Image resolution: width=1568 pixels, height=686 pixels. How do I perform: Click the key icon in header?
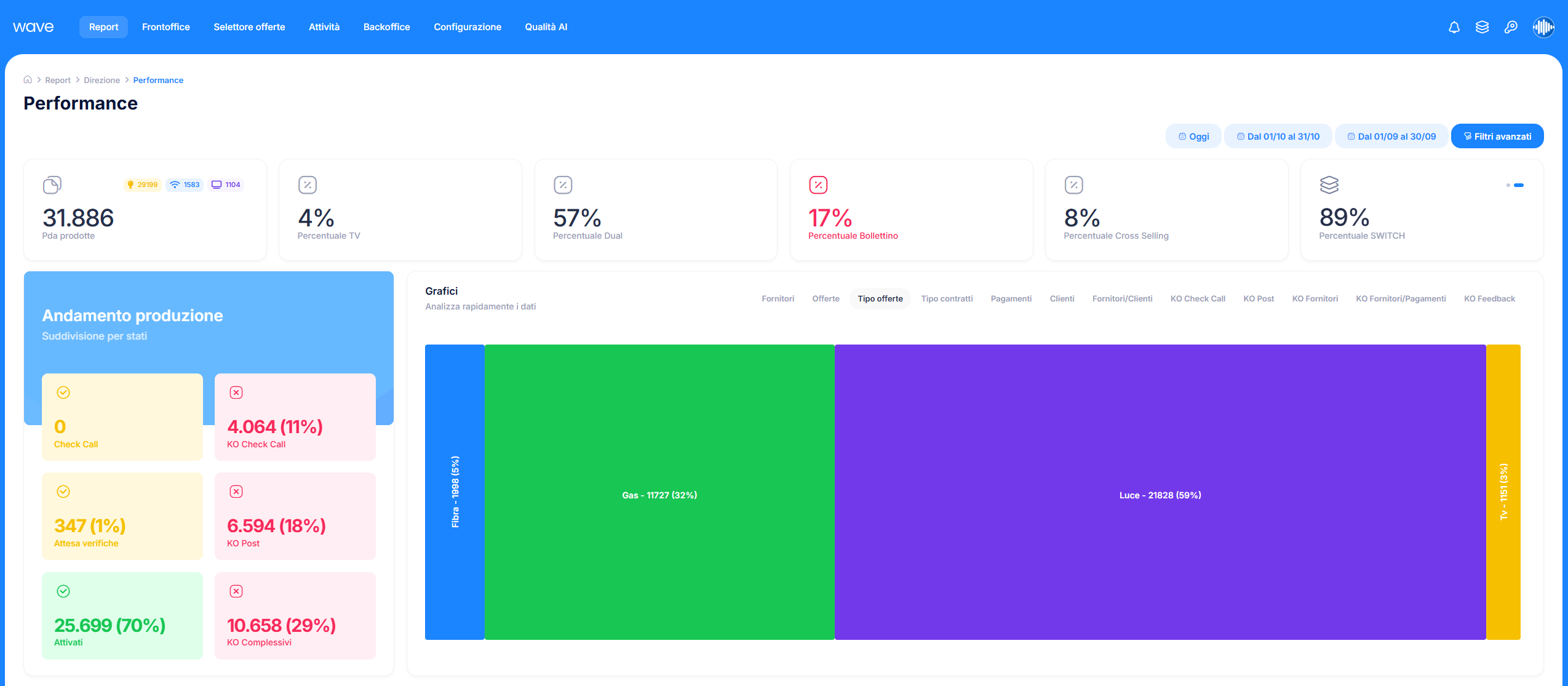pos(1510,27)
